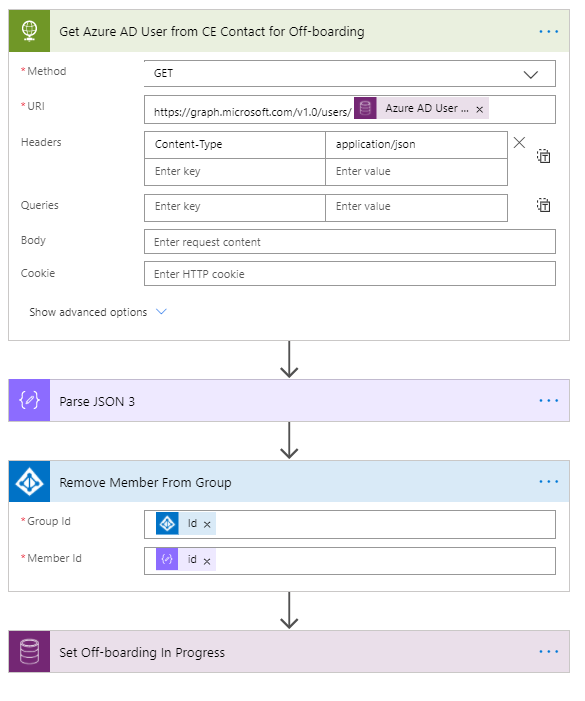This screenshot has width=585, height=701.
Task: Open the Method GET dropdown
Action: (x=349, y=74)
